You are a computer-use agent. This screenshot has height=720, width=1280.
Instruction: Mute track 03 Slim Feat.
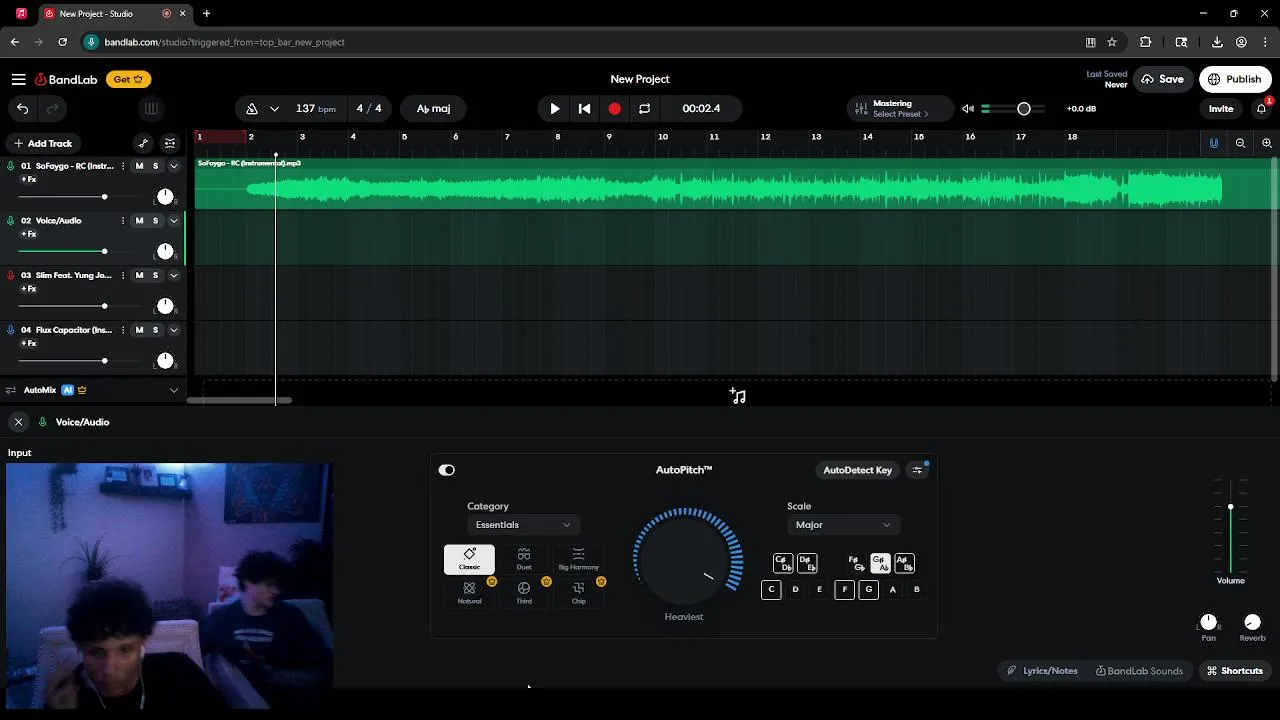(139, 275)
